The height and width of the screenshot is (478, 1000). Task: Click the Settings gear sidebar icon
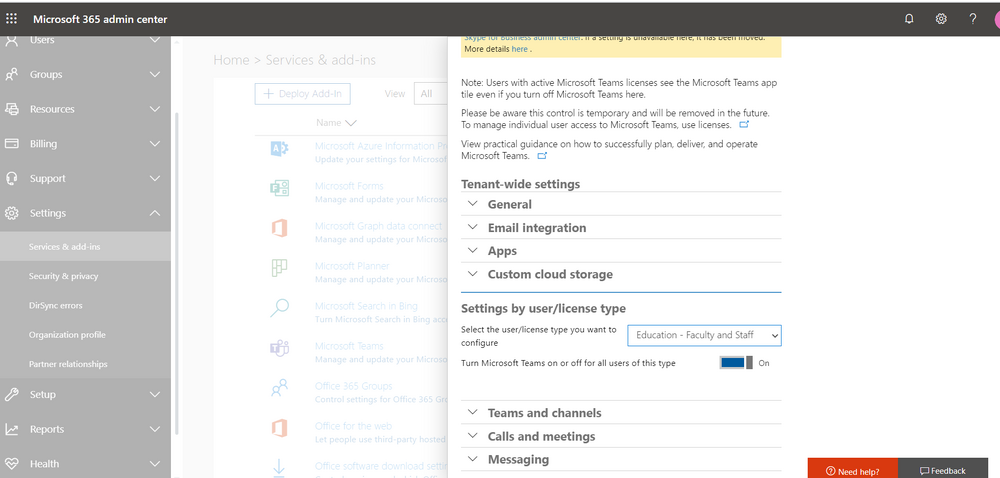11,213
